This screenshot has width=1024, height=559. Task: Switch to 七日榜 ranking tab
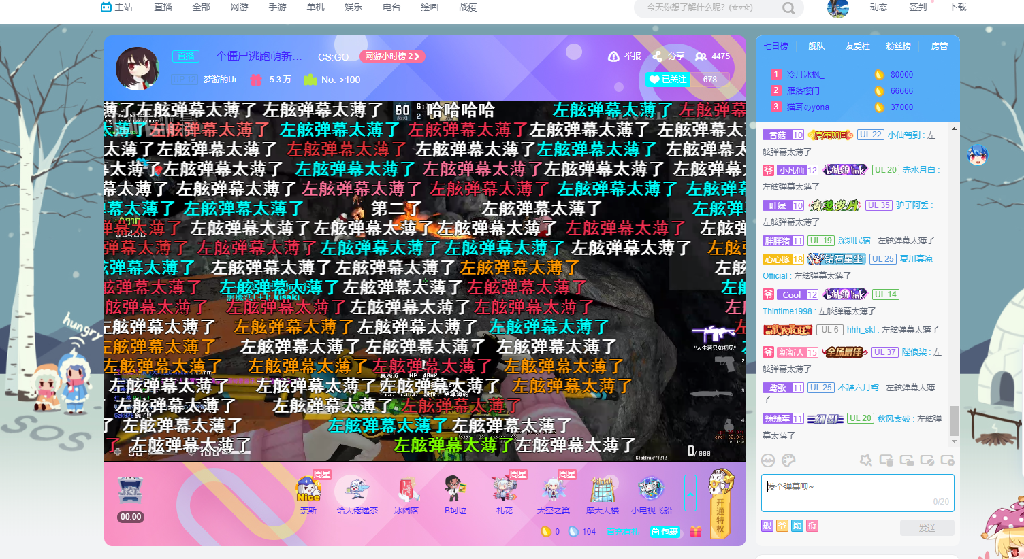point(776,46)
